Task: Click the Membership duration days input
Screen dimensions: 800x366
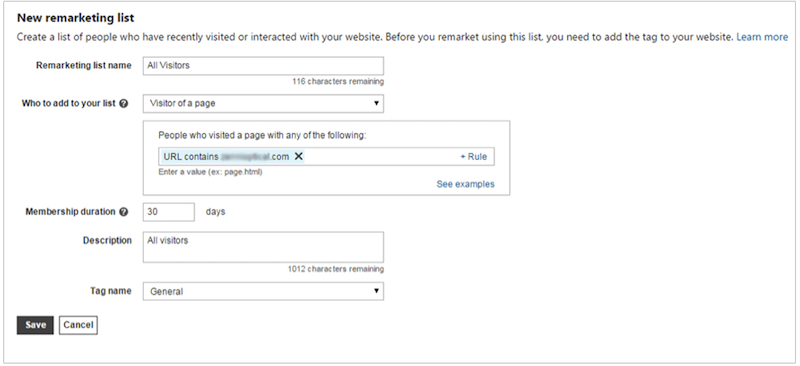Action: 168,212
